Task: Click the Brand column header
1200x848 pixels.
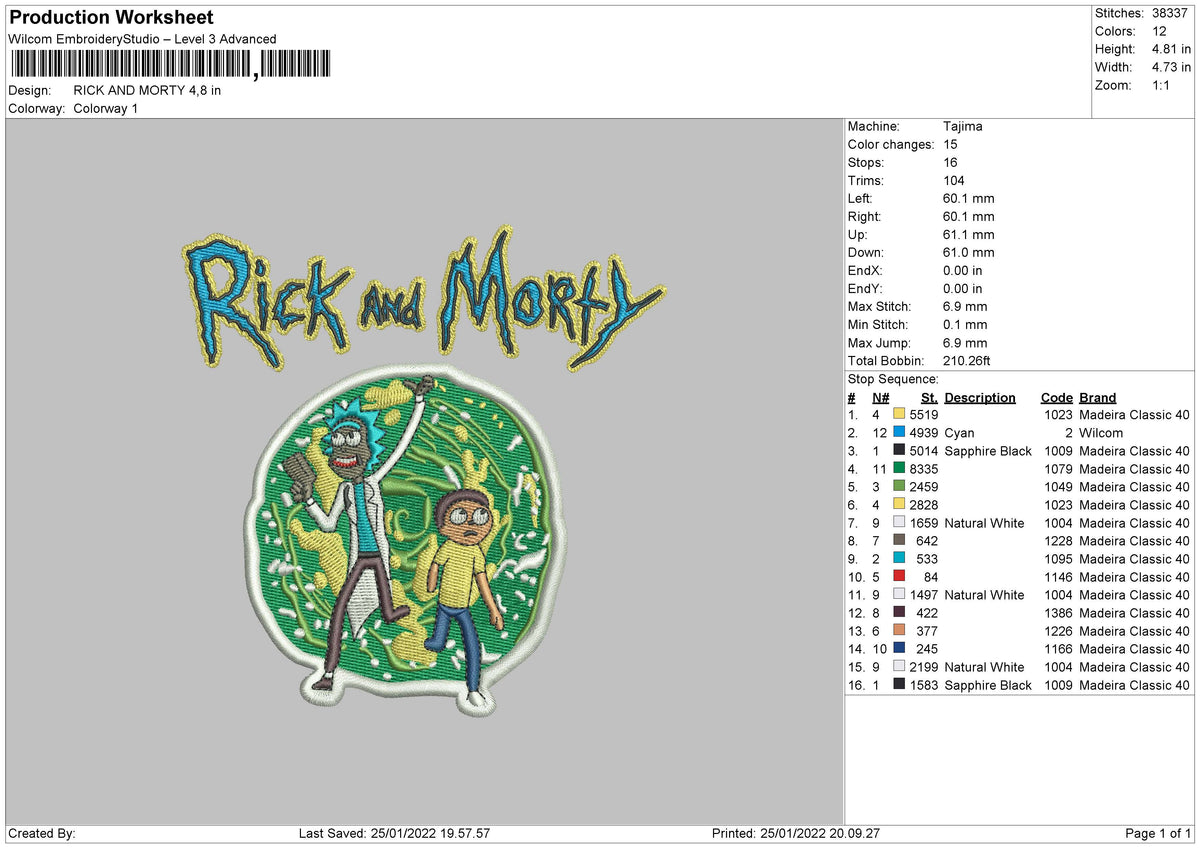Action: [1098, 397]
